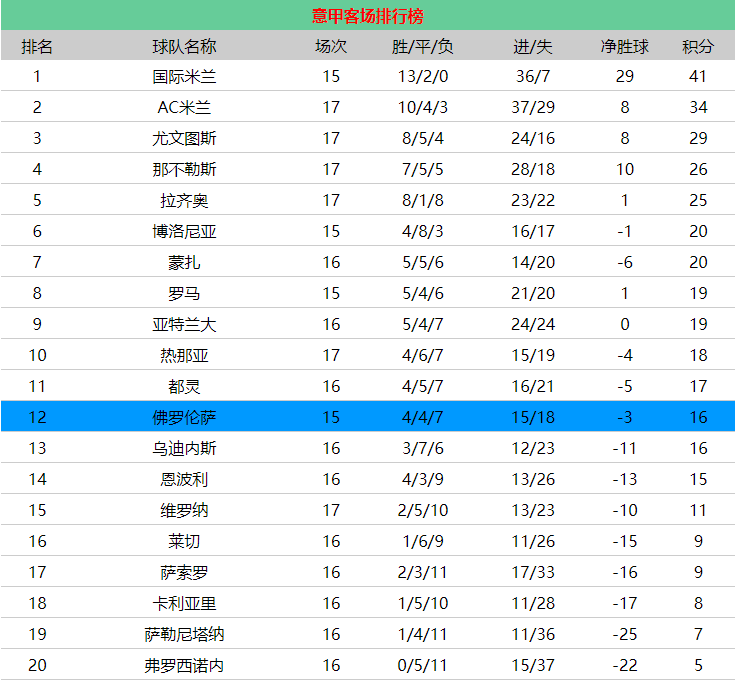Select the 进/失 column header
Image resolution: width=737 pixels, height=681 pixels.
click(532, 47)
